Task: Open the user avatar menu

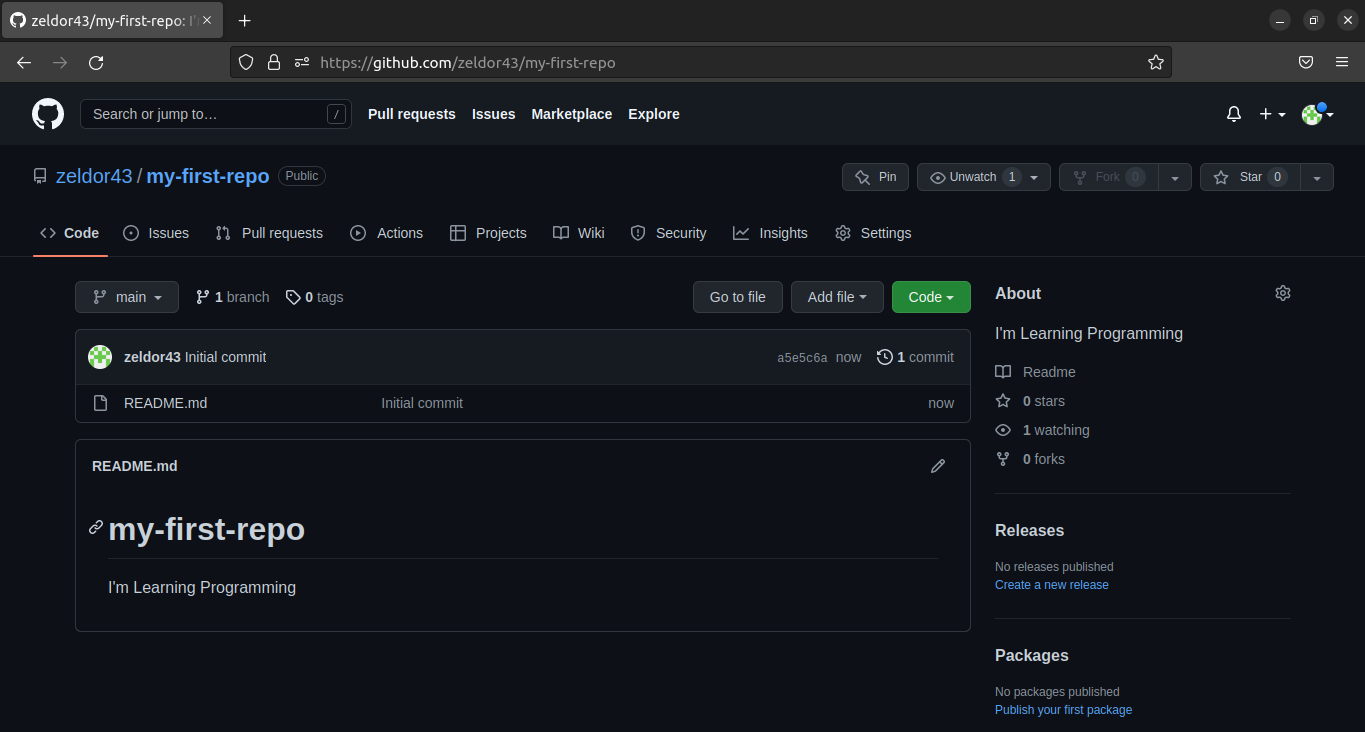Action: click(x=1317, y=114)
